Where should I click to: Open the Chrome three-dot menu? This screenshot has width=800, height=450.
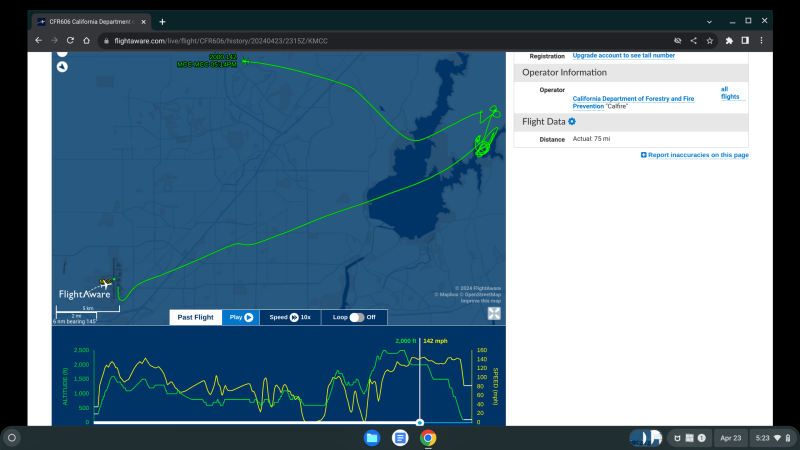762,41
